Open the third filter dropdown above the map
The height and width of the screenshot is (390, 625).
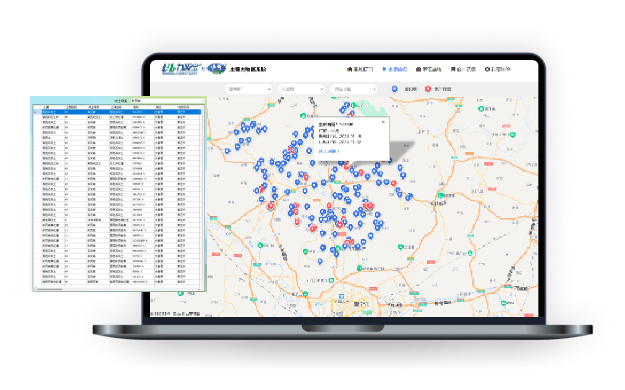(x=354, y=89)
